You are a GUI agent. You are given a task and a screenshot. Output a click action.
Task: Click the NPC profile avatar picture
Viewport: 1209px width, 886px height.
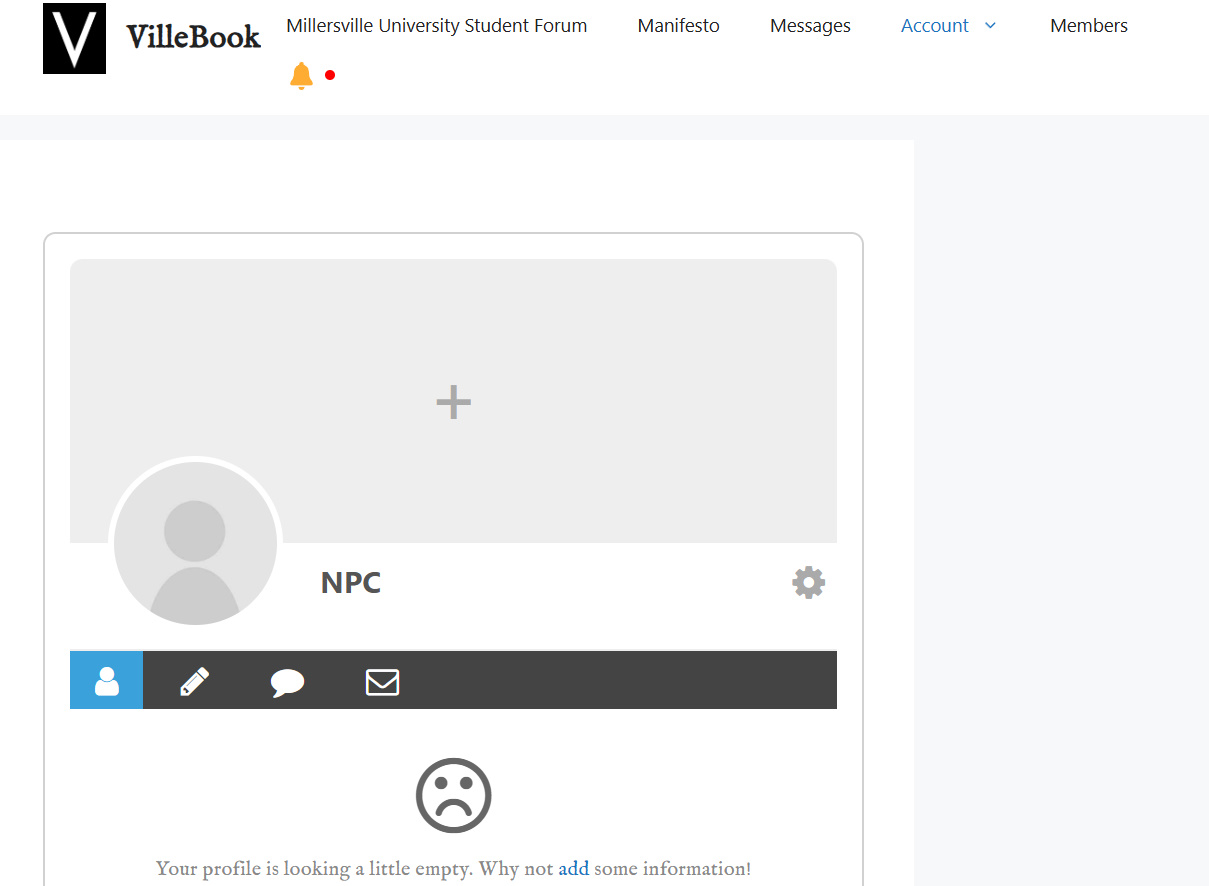point(195,544)
